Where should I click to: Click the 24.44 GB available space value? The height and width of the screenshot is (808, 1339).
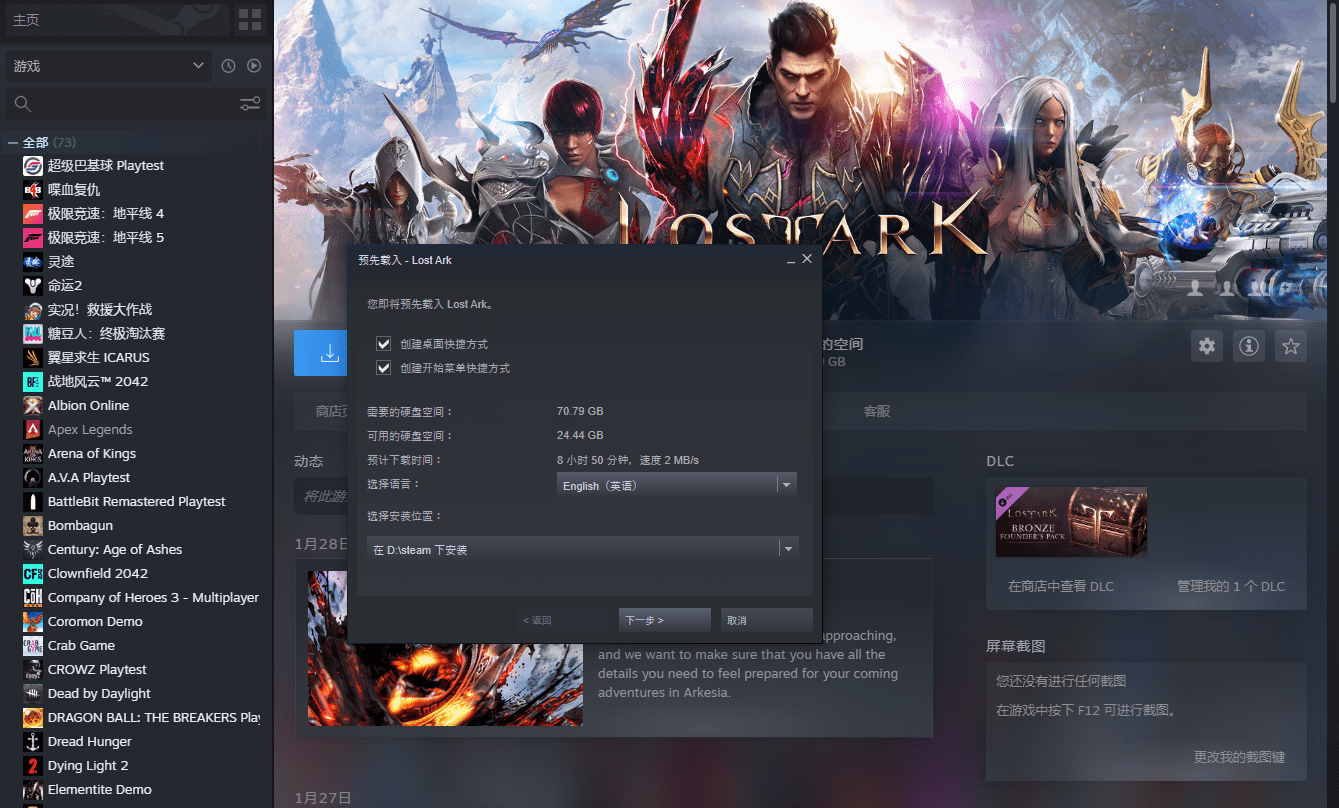pyautogui.click(x=580, y=435)
